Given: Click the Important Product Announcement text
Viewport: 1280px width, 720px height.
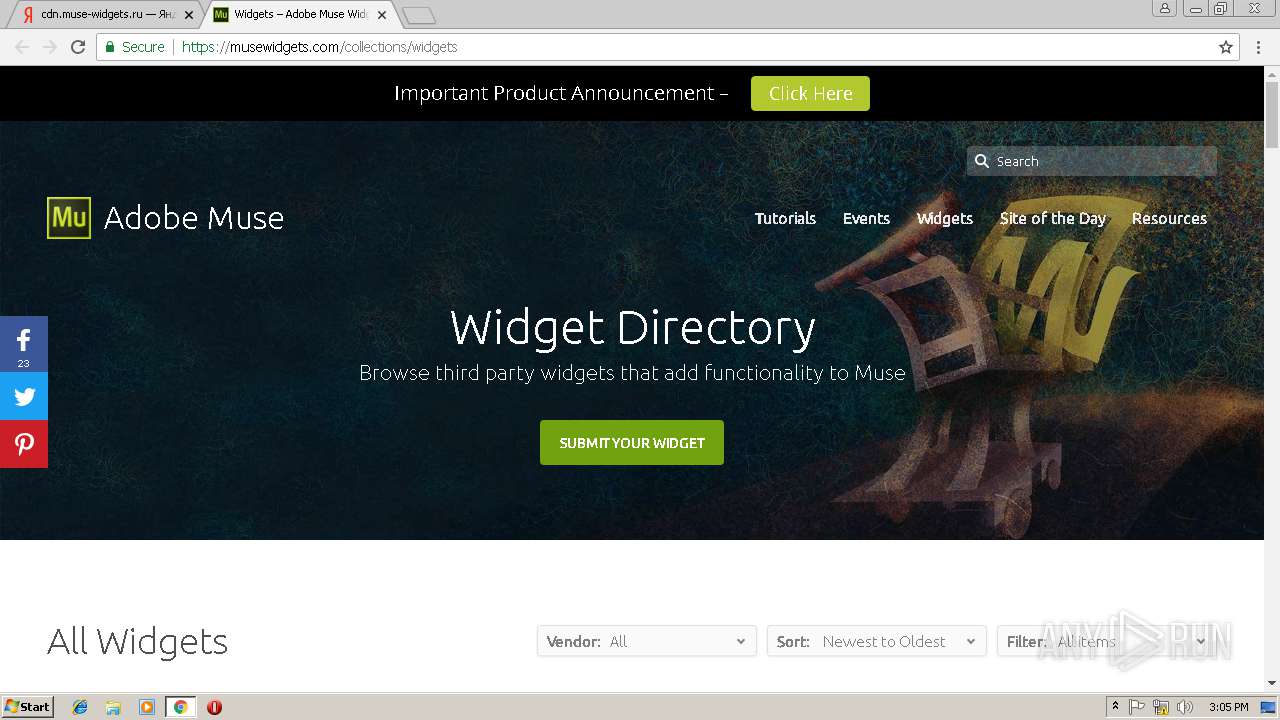Looking at the screenshot, I should [x=561, y=93].
